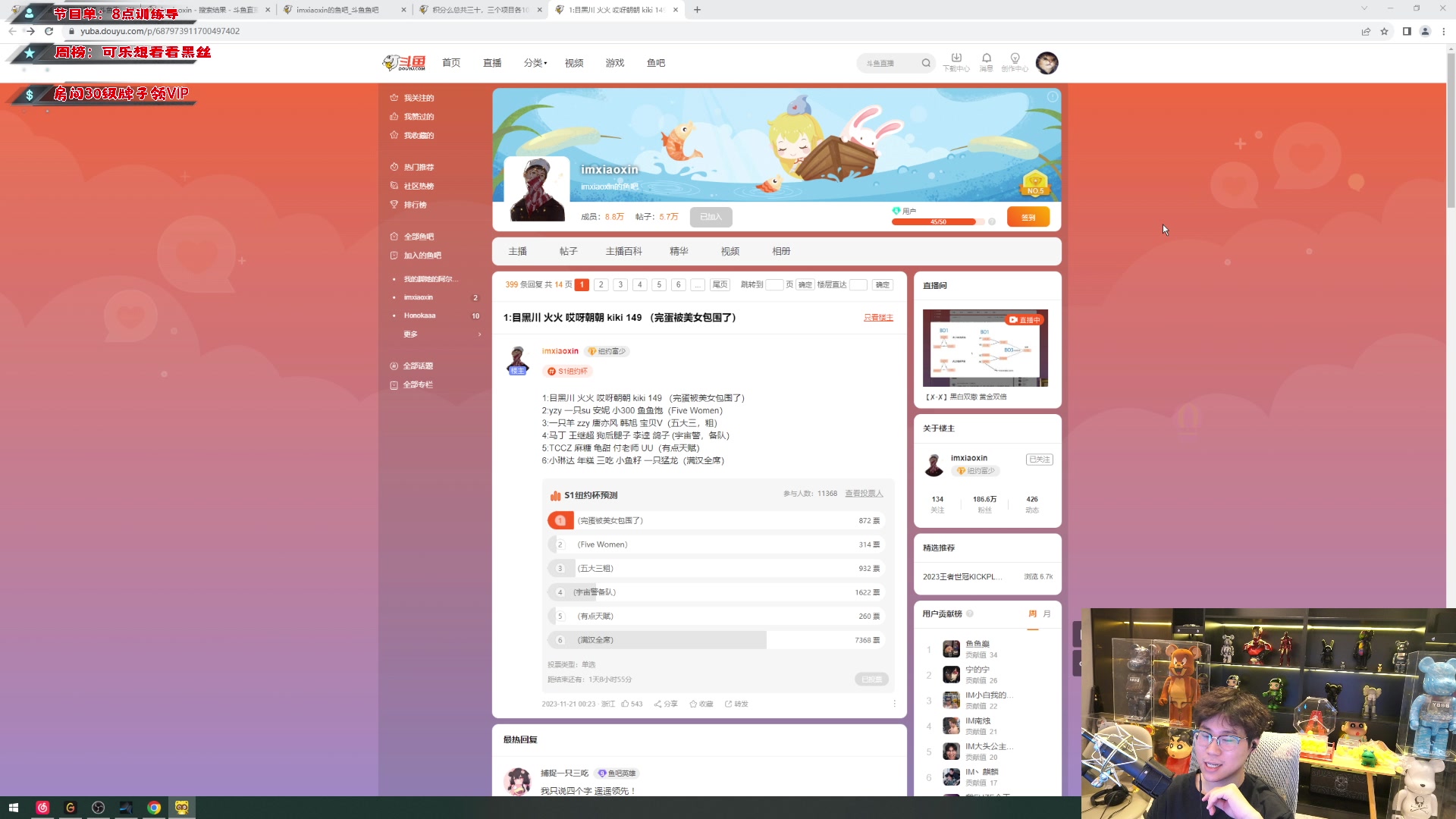Open the three-dot menu on the post
Viewport: 1456px width, 819px height.
tap(893, 704)
